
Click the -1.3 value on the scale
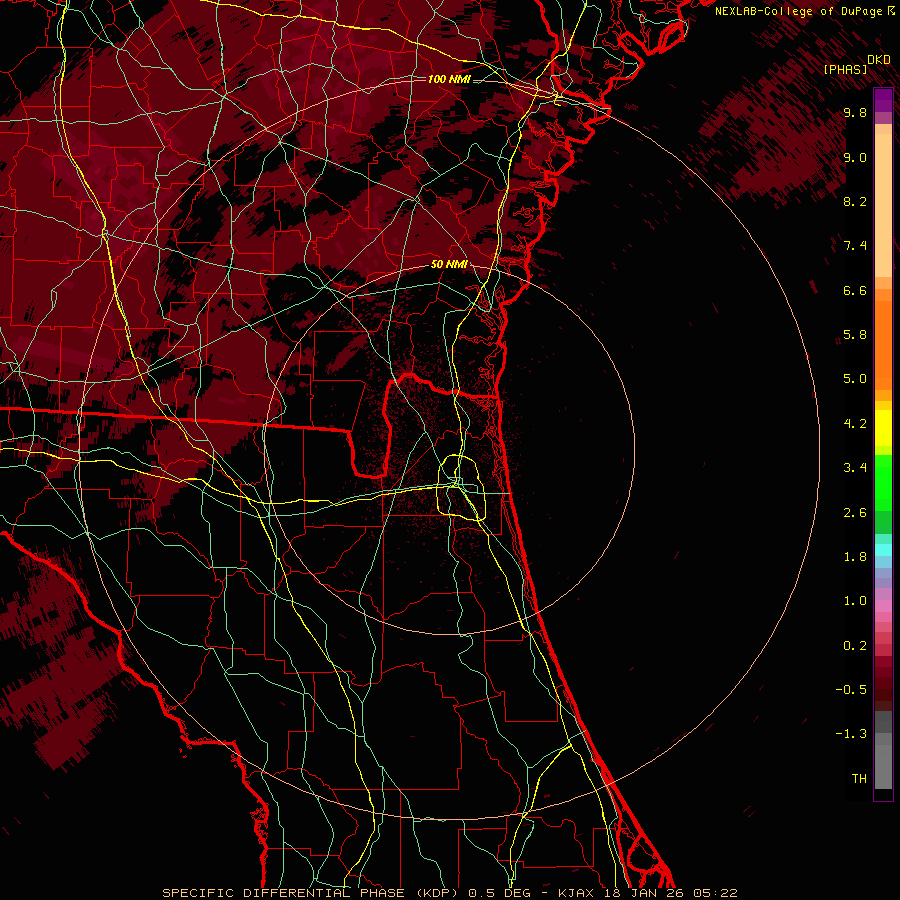851,734
